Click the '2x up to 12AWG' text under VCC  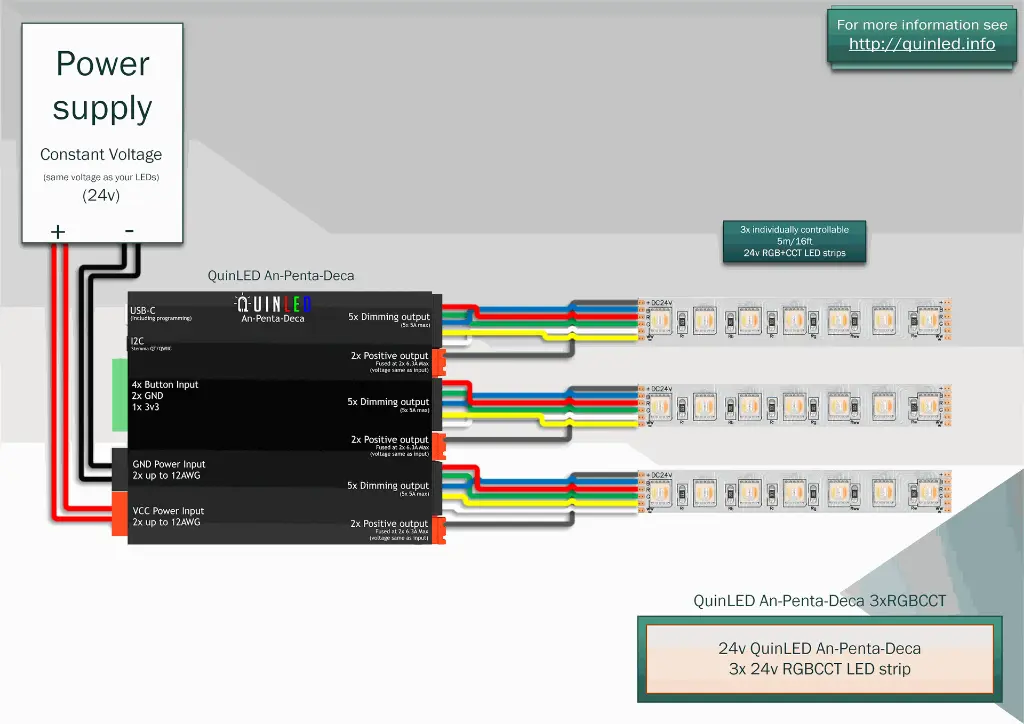coord(166,522)
